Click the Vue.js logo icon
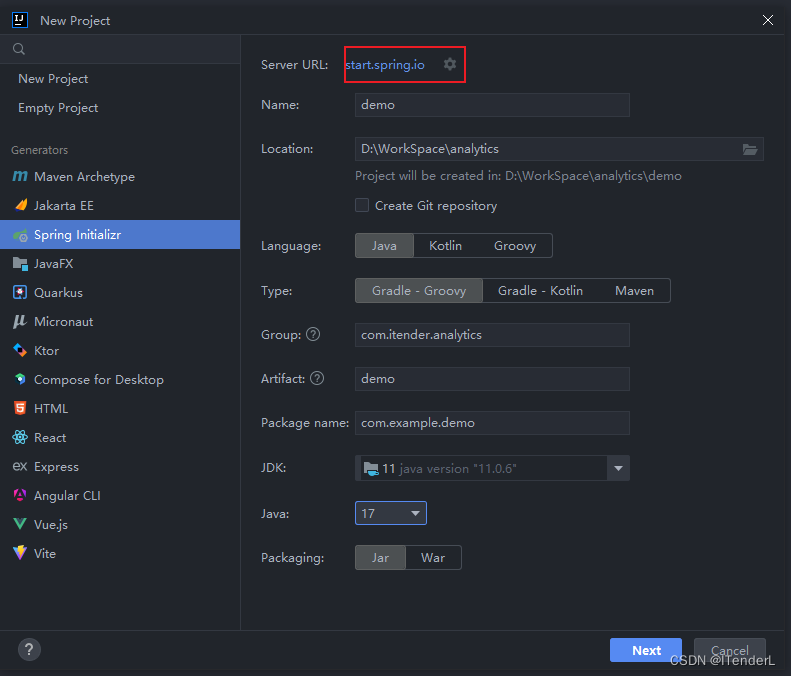This screenshot has height=676, width=791. pos(20,524)
